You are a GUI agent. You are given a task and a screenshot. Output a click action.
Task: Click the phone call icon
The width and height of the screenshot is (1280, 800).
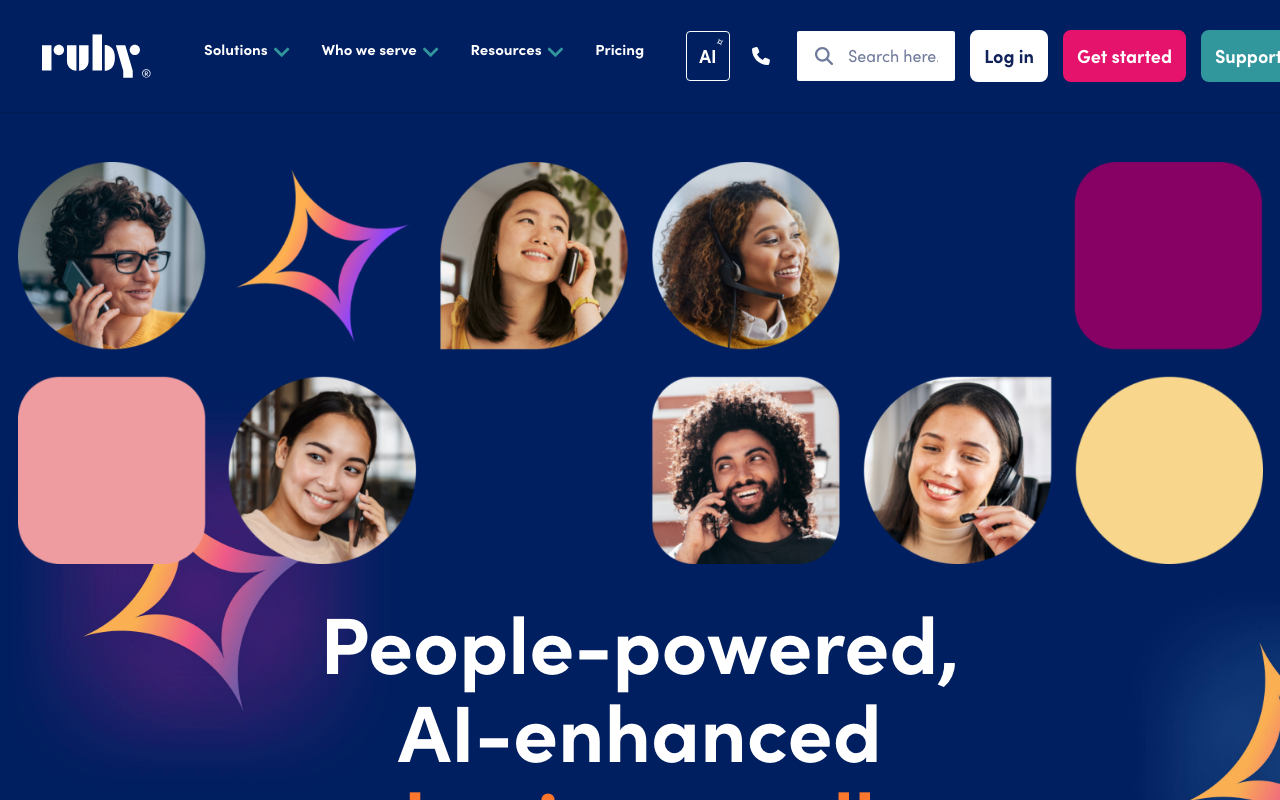[761, 56]
